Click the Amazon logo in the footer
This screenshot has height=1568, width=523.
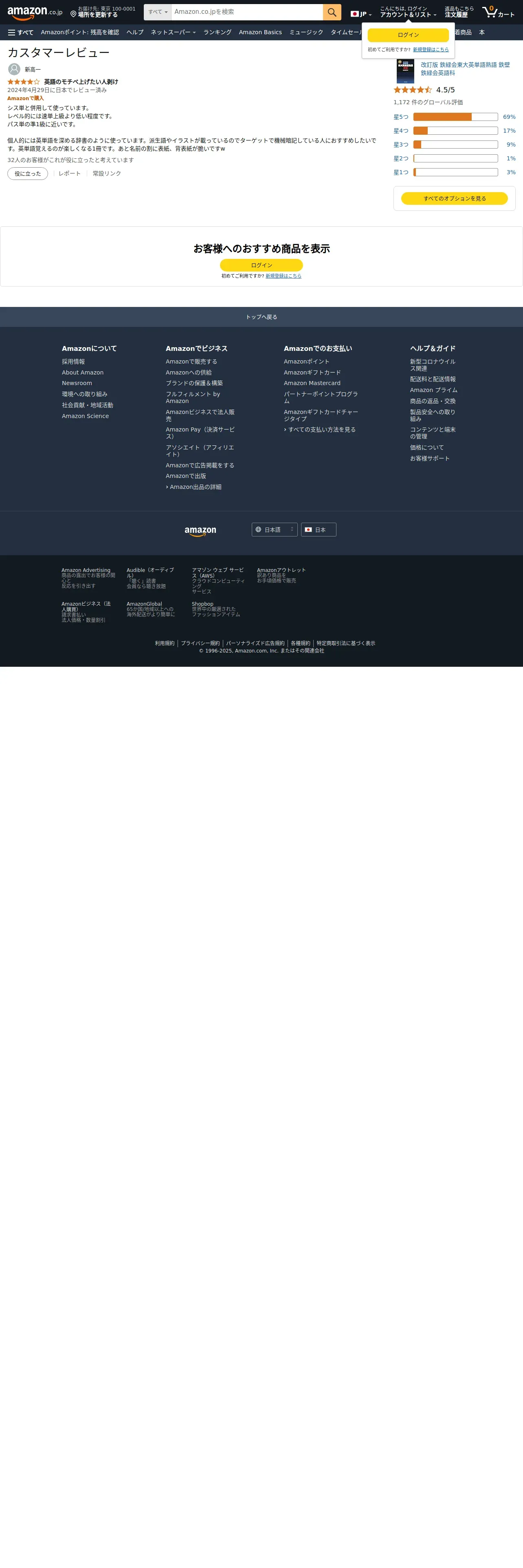(200, 531)
